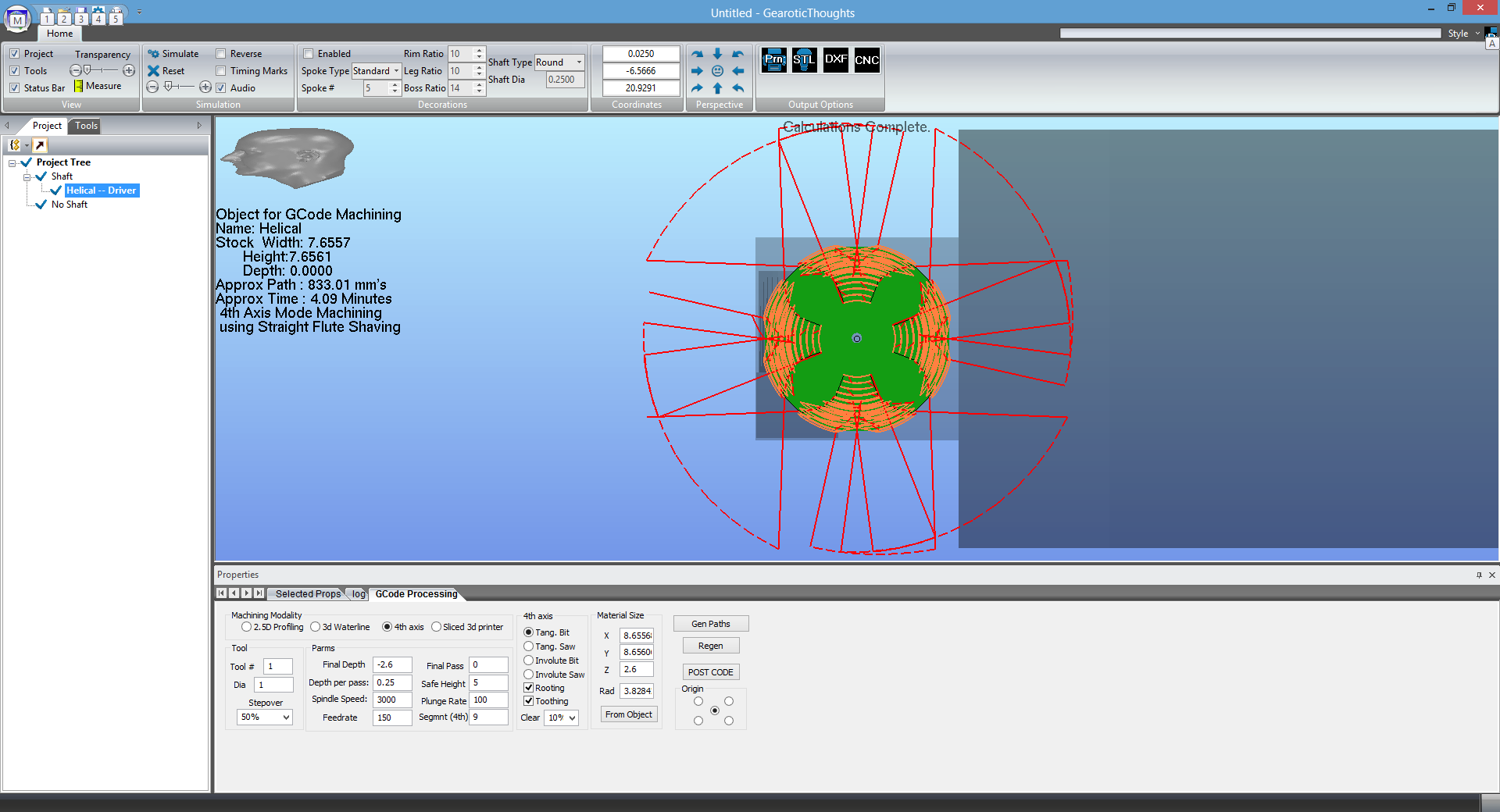Click the STL export icon
Screen dimensions: 1500x812
tap(804, 60)
